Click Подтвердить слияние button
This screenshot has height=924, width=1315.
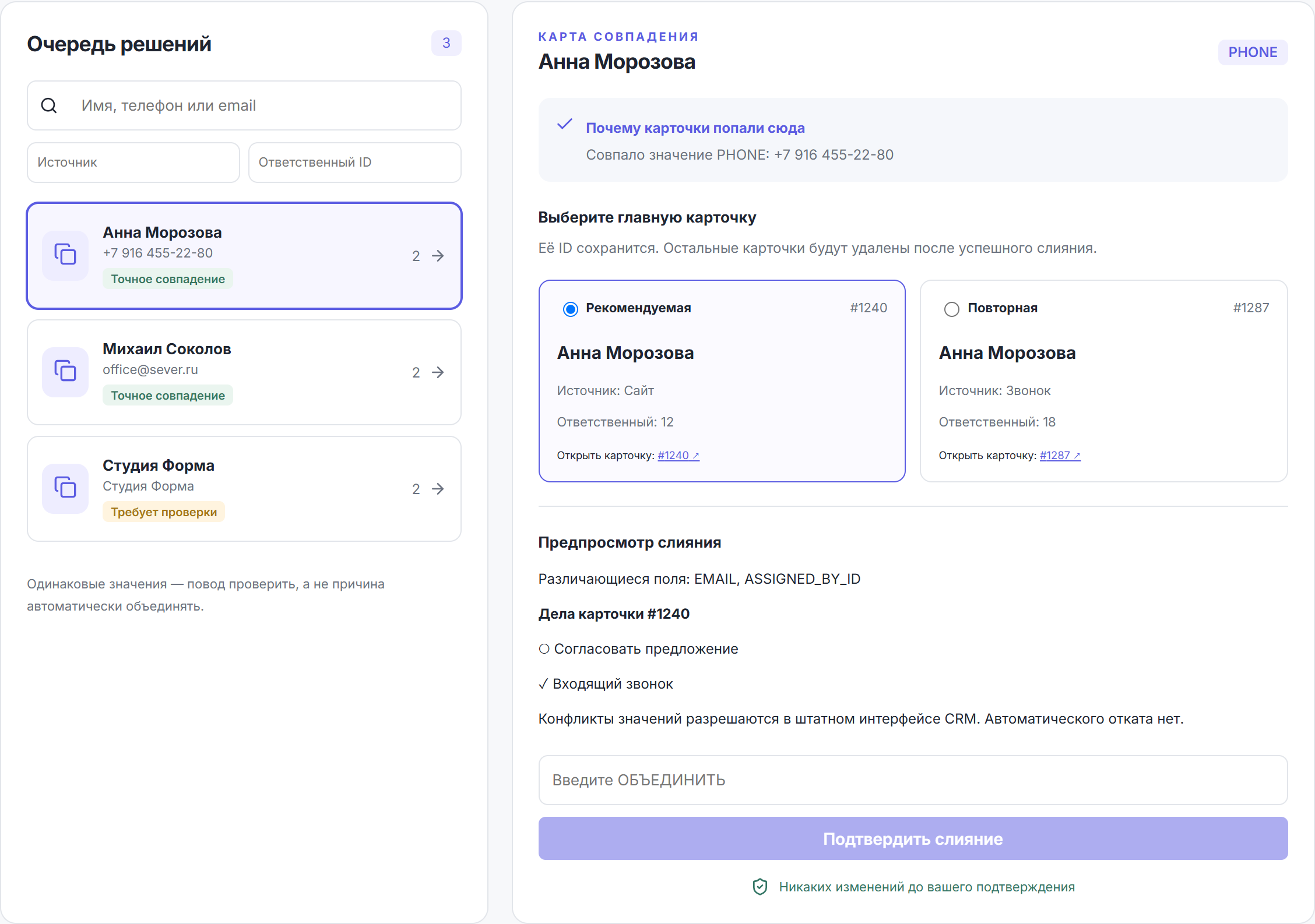(913, 838)
